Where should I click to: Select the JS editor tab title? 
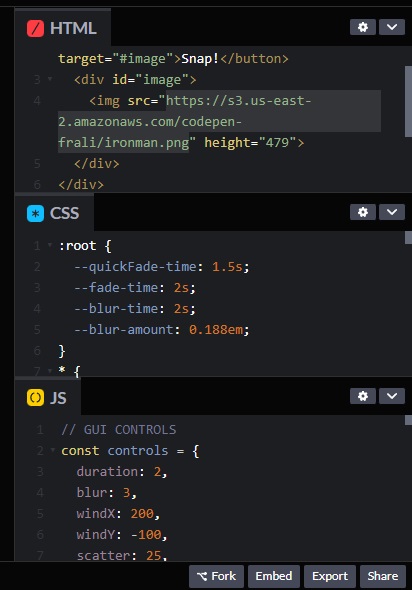point(58,398)
